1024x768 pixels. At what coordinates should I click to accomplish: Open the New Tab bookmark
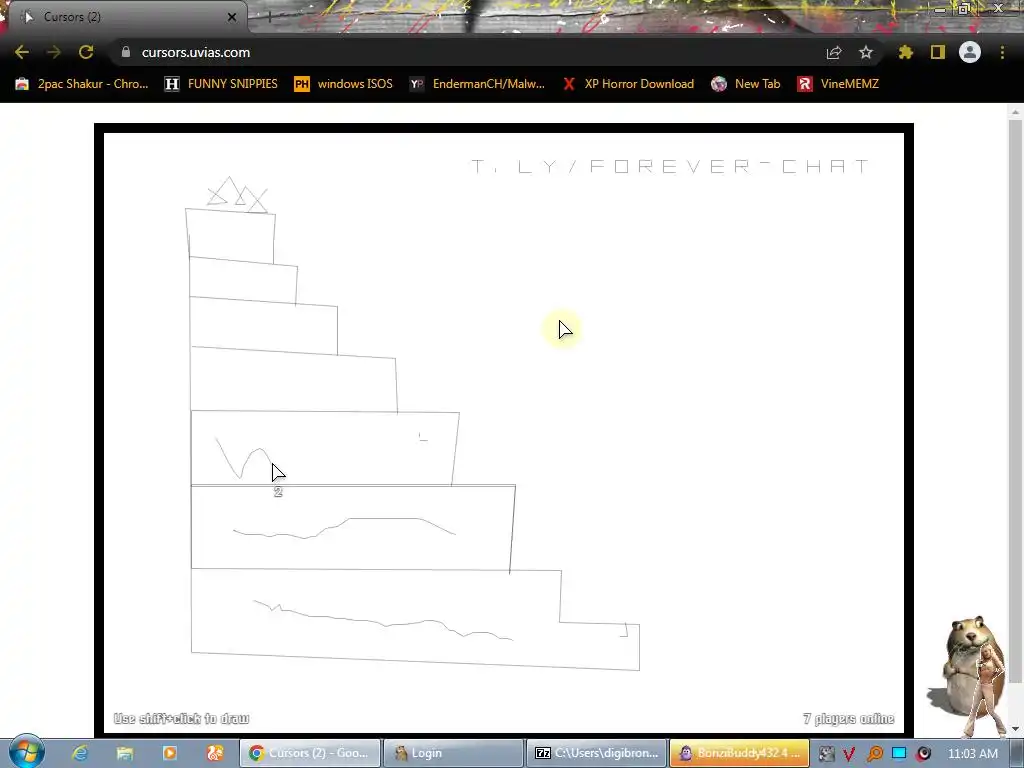click(x=746, y=84)
